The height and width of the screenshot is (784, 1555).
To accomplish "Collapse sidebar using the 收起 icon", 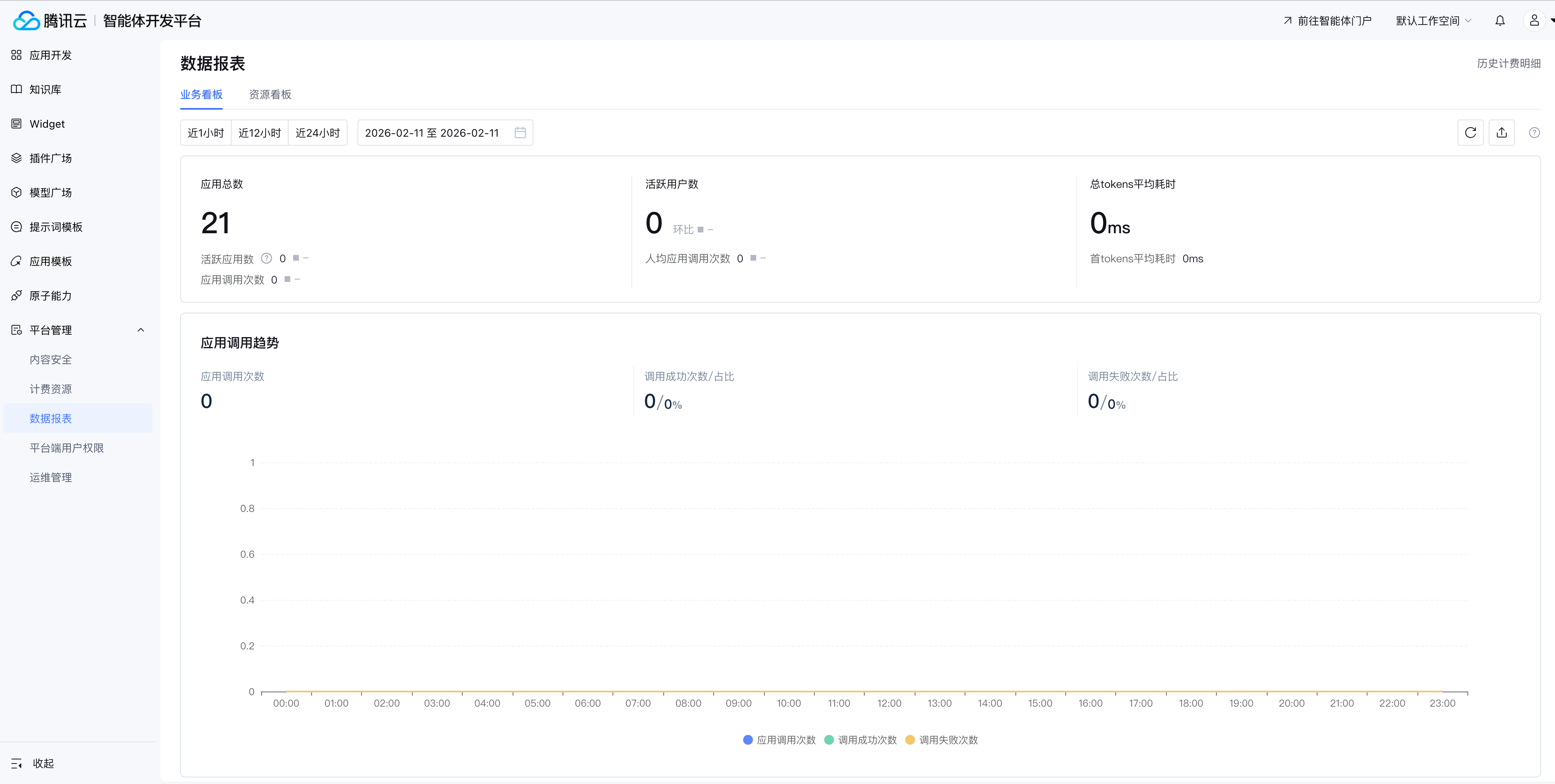I will click(17, 764).
